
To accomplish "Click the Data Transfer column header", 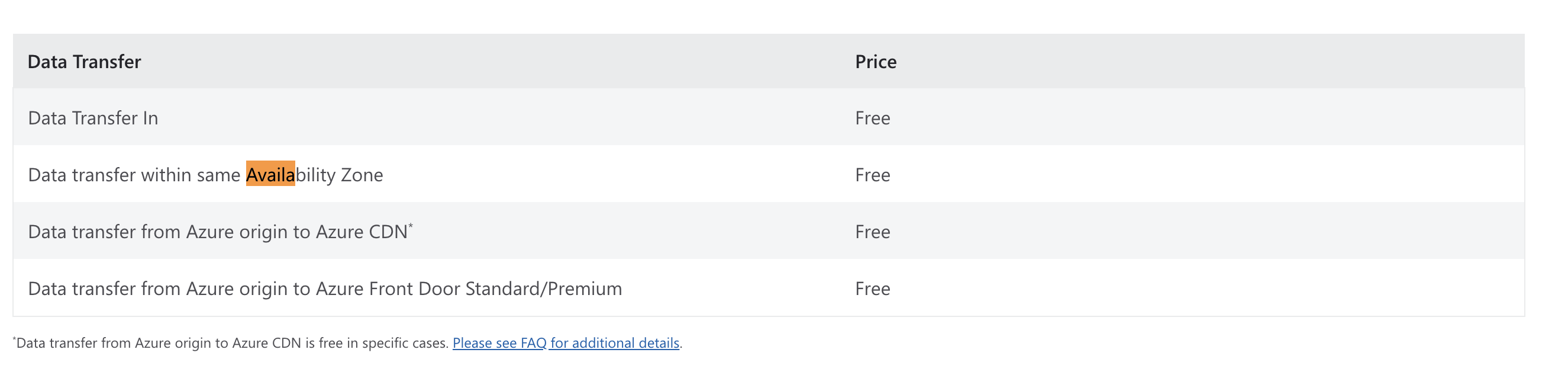I will 84,62.
